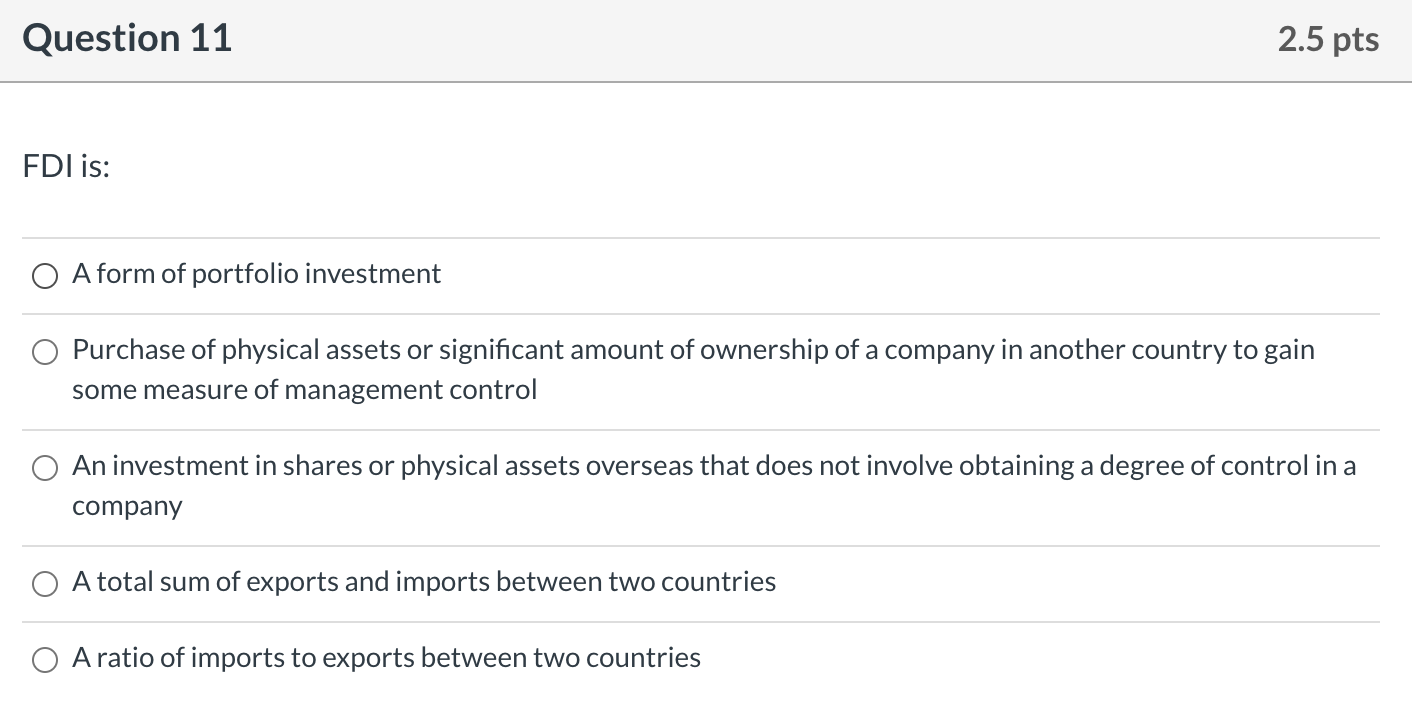Click text 'some measure of management control'

(x=304, y=390)
